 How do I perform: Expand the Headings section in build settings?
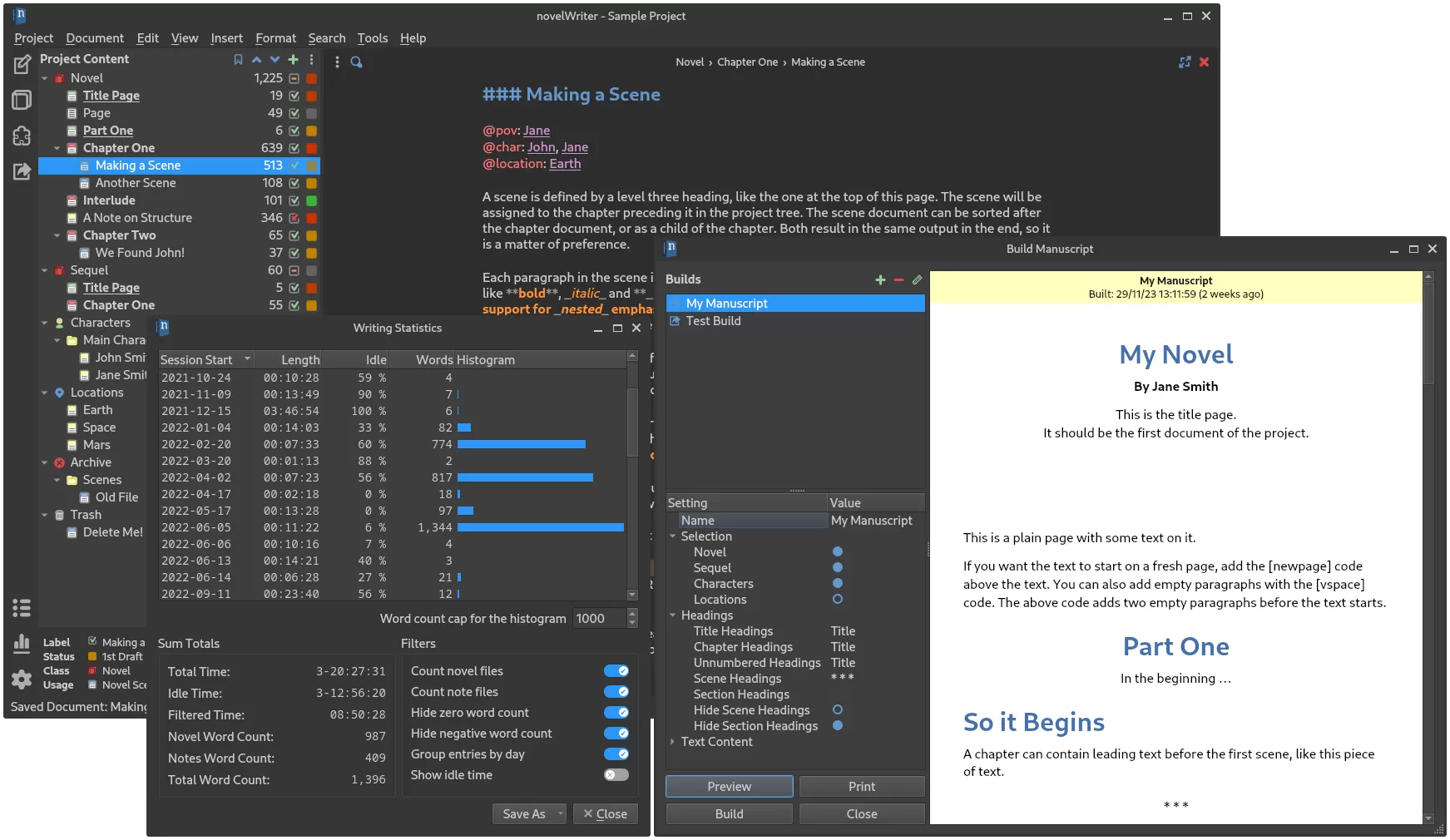(x=674, y=615)
